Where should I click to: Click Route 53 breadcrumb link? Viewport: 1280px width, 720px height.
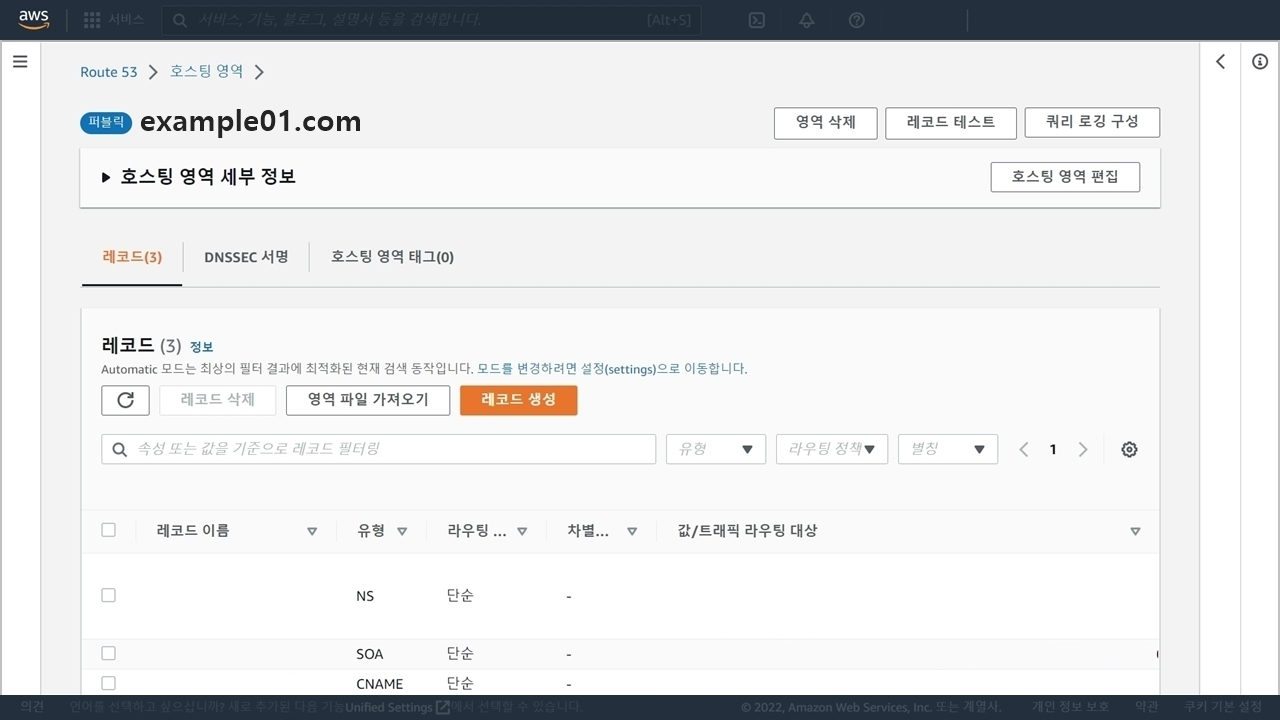click(109, 72)
